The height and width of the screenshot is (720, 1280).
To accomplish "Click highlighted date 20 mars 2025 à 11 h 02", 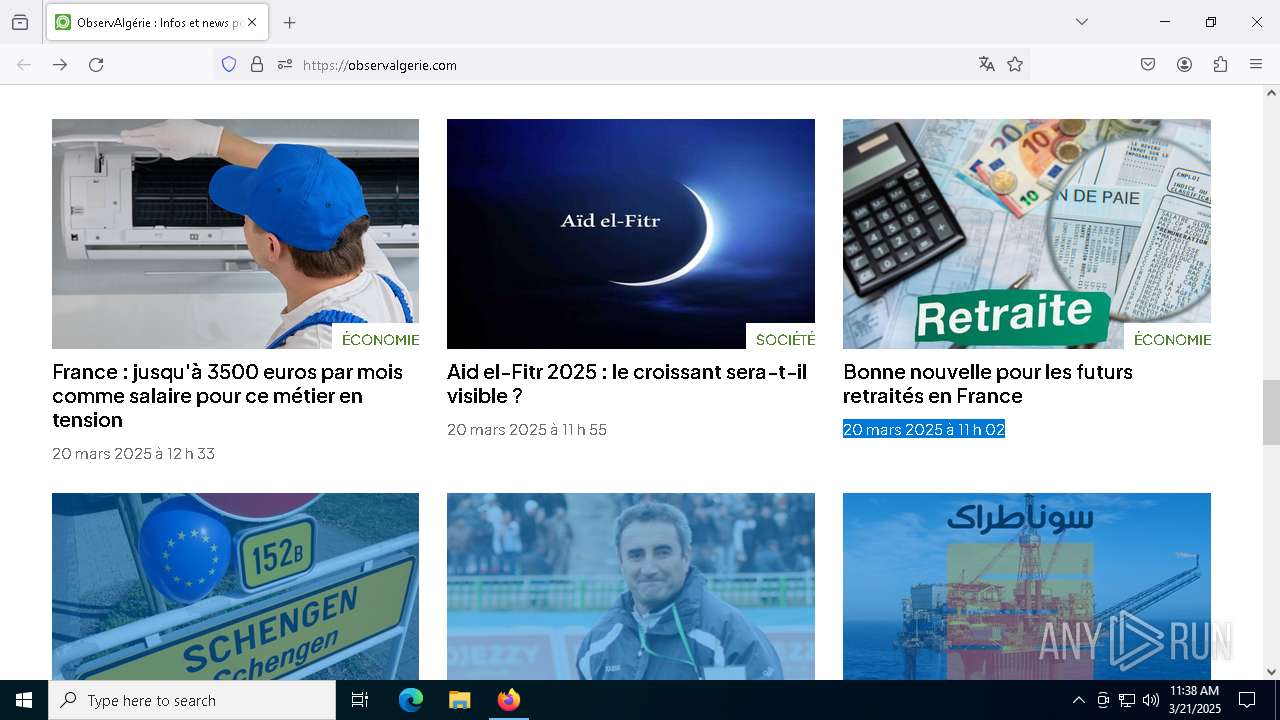I will click(x=924, y=429).
